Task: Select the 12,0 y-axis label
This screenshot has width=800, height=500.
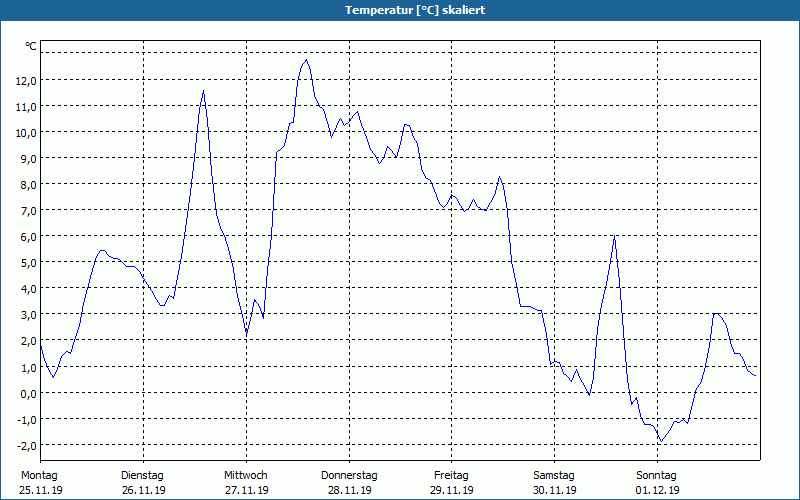Action: [26, 81]
